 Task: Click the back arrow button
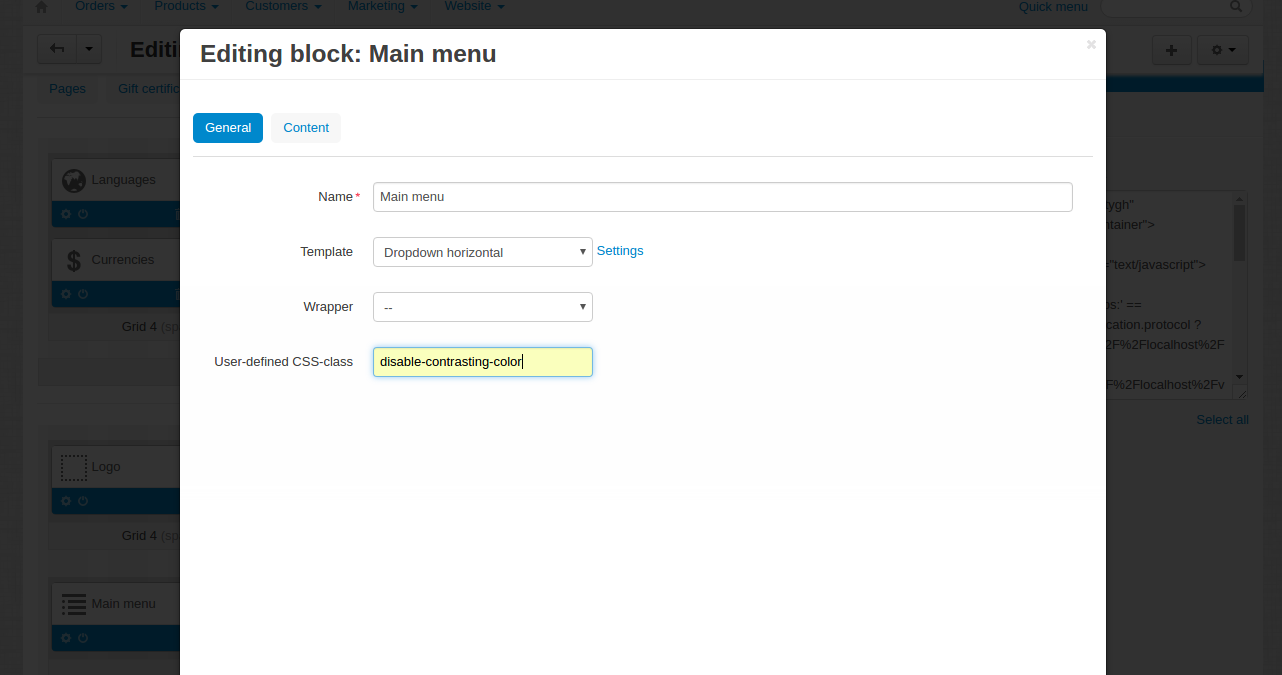point(56,49)
